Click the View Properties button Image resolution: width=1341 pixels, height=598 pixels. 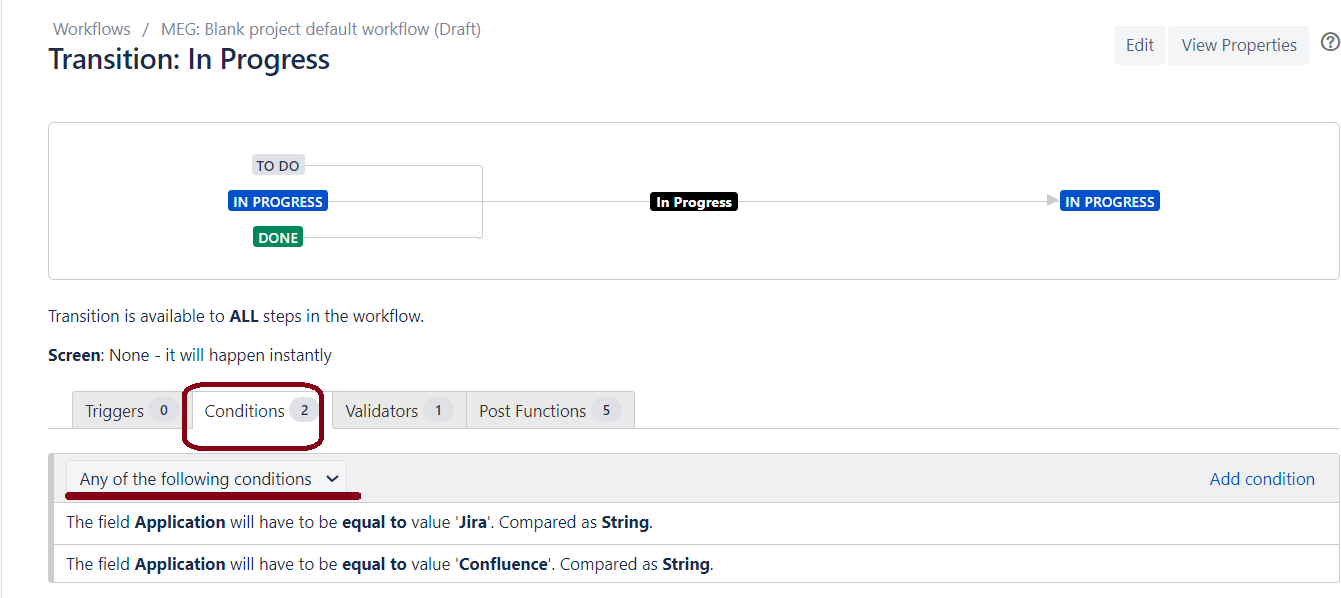click(x=1238, y=45)
